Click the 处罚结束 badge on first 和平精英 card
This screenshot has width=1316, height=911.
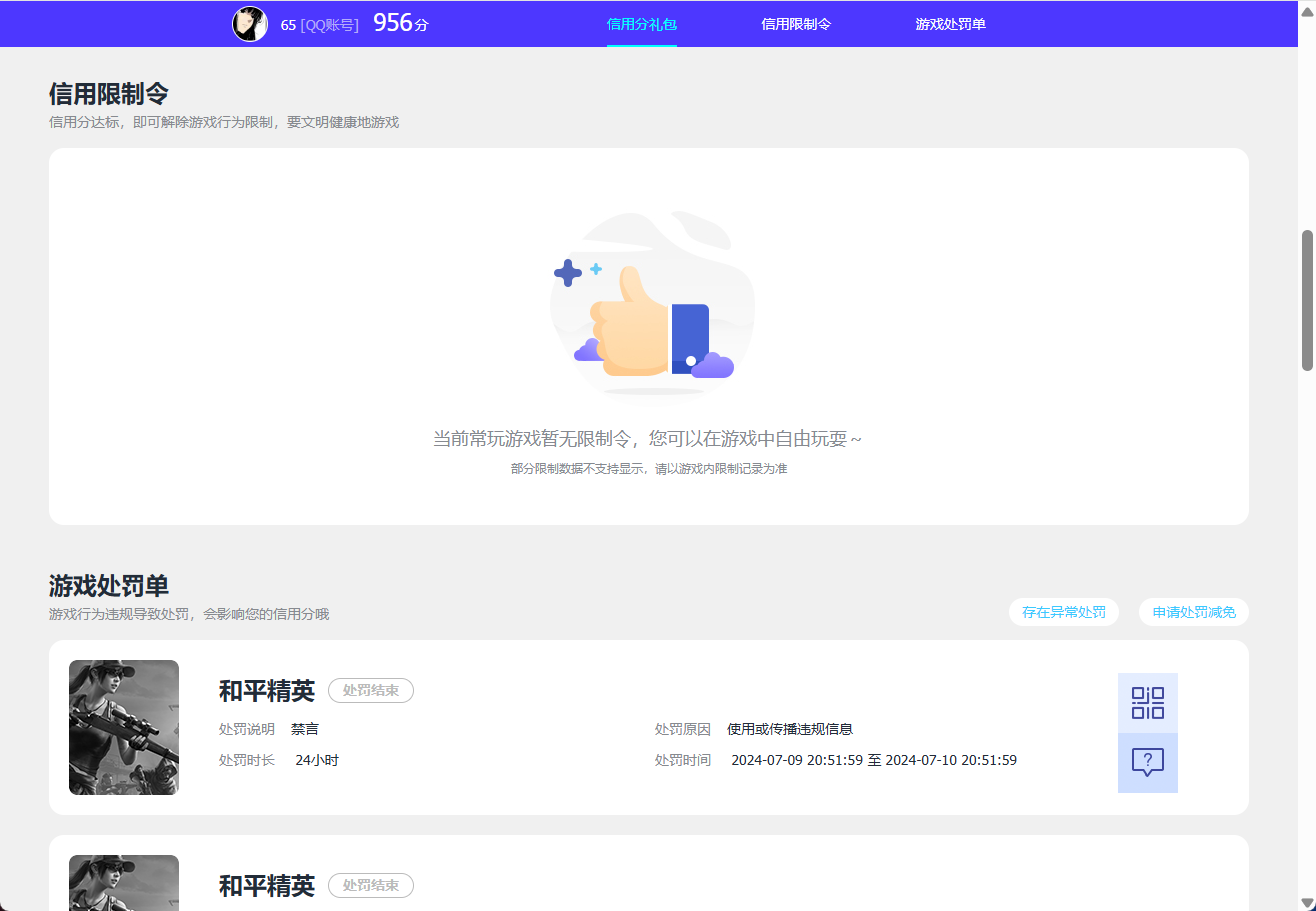(x=371, y=690)
